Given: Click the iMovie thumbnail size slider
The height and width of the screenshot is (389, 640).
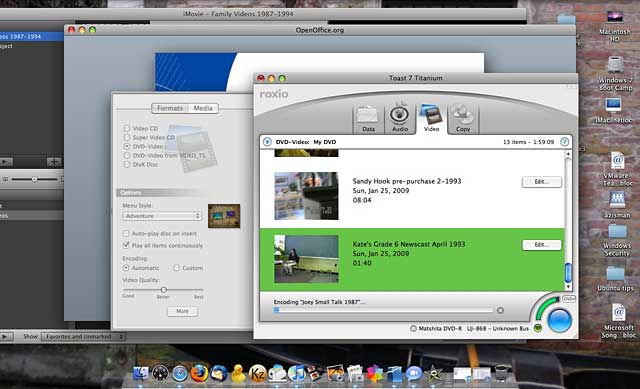Looking at the screenshot, I should (34, 179).
